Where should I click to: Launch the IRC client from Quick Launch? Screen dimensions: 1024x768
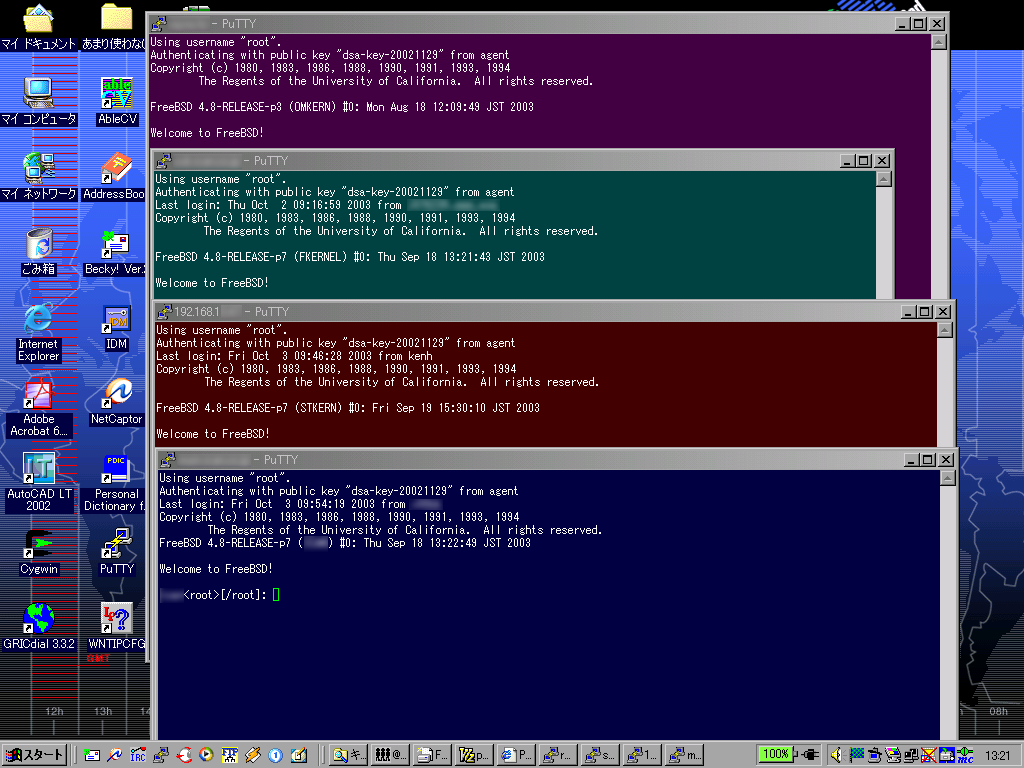pyautogui.click(x=138, y=755)
